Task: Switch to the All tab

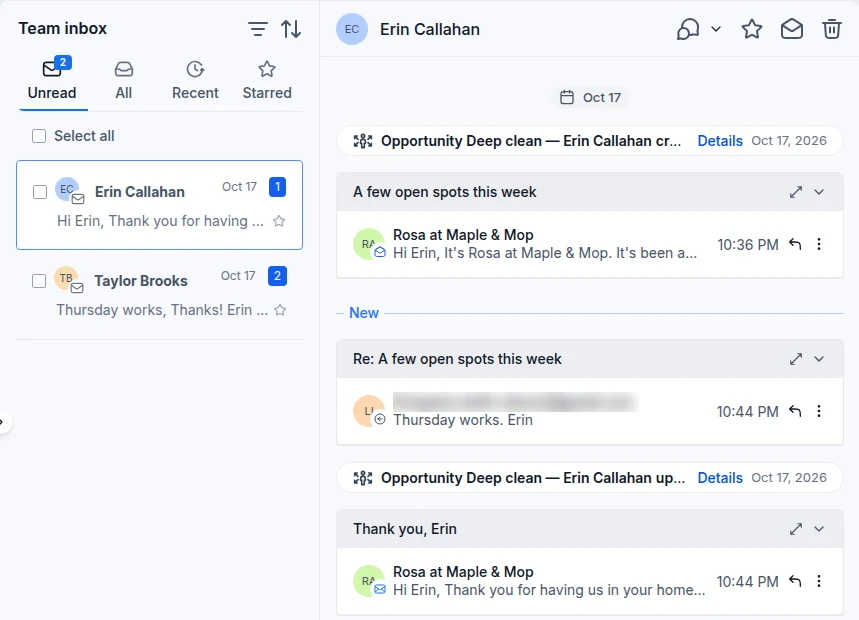Action: [124, 80]
